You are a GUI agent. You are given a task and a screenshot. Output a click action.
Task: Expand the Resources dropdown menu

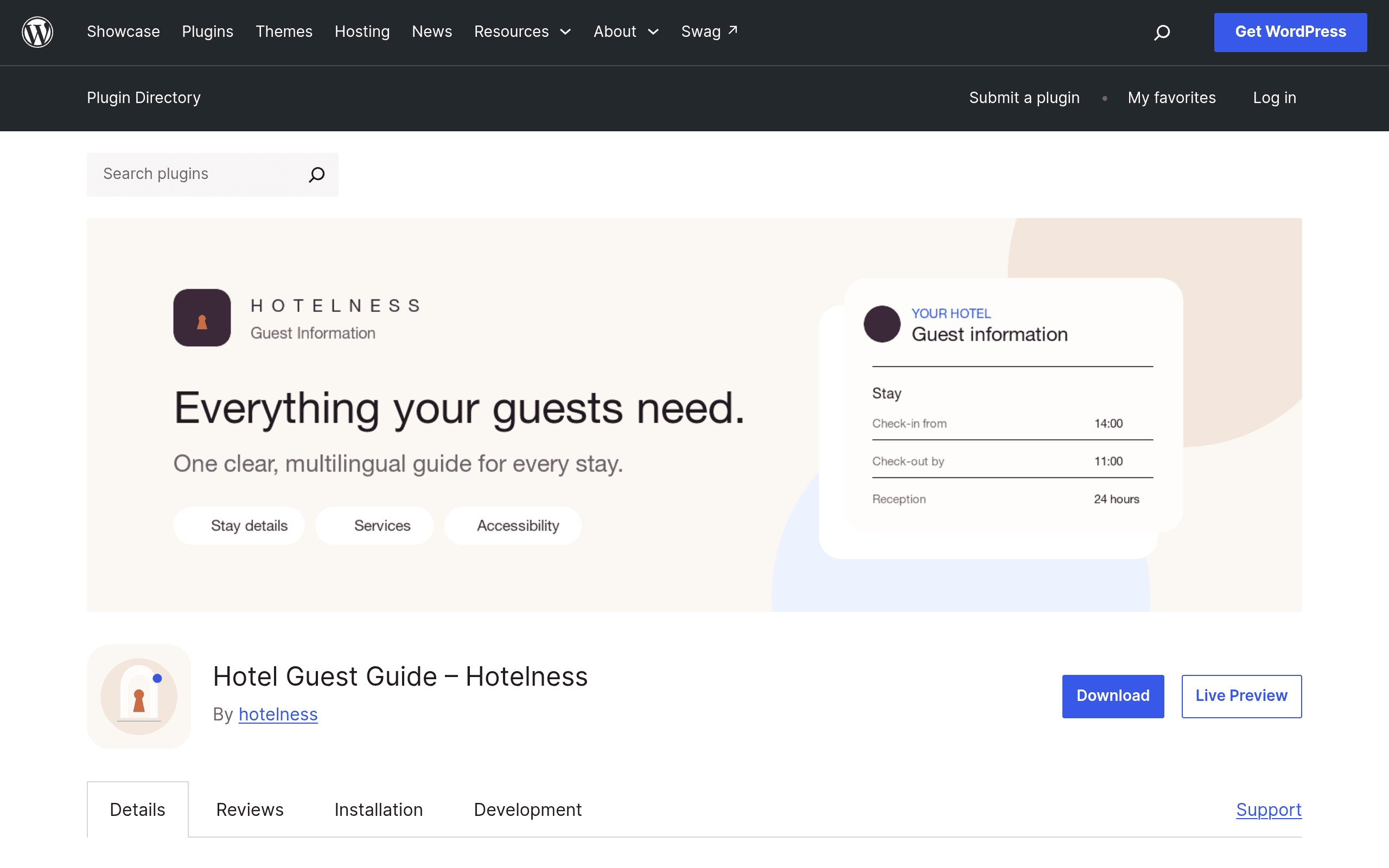(x=523, y=31)
